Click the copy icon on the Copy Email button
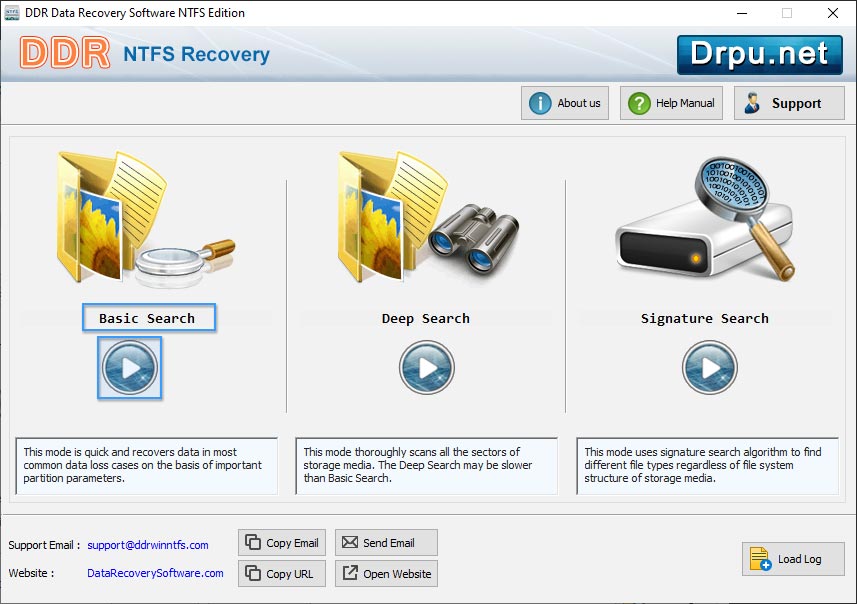 (253, 542)
